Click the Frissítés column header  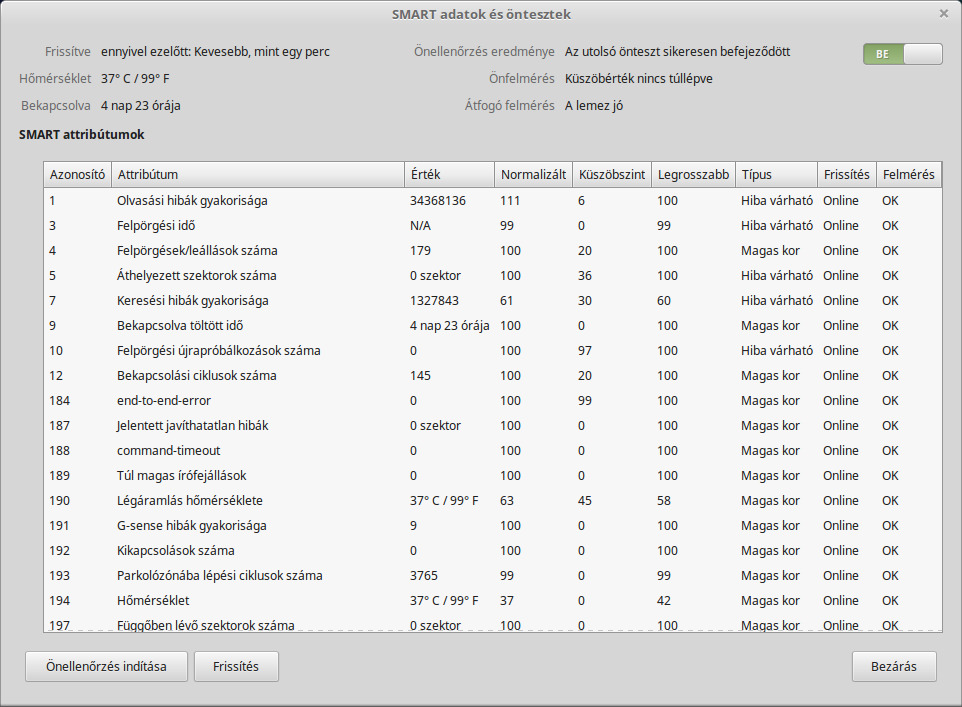847,174
